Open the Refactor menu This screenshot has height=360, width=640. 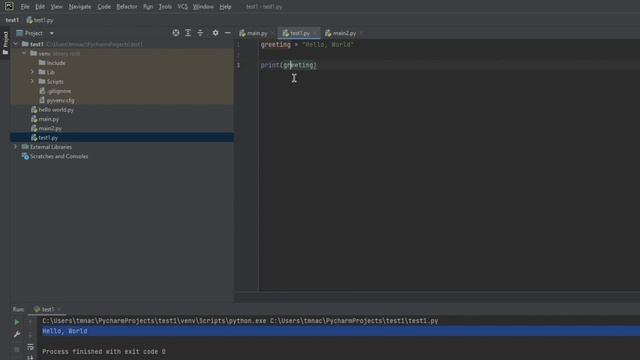pyautogui.click(x=127, y=7)
